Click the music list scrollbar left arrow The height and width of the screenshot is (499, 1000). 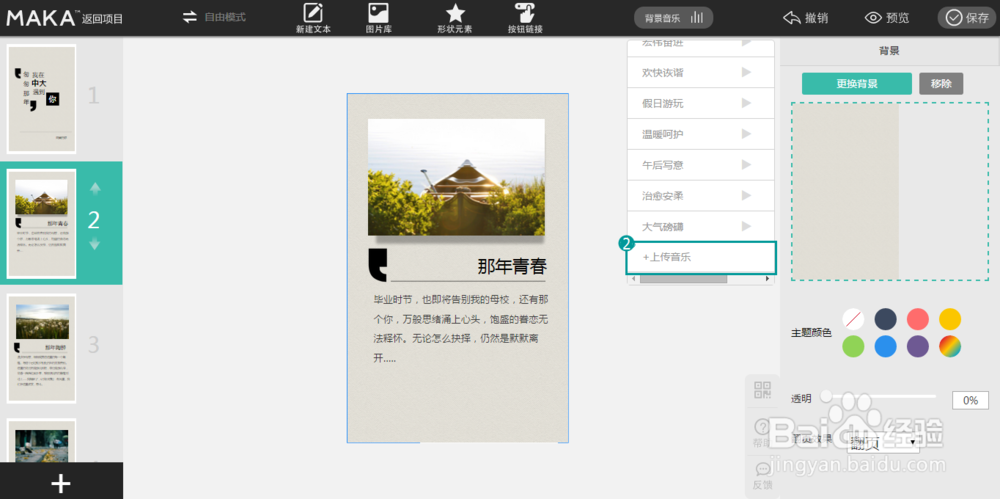[x=633, y=279]
